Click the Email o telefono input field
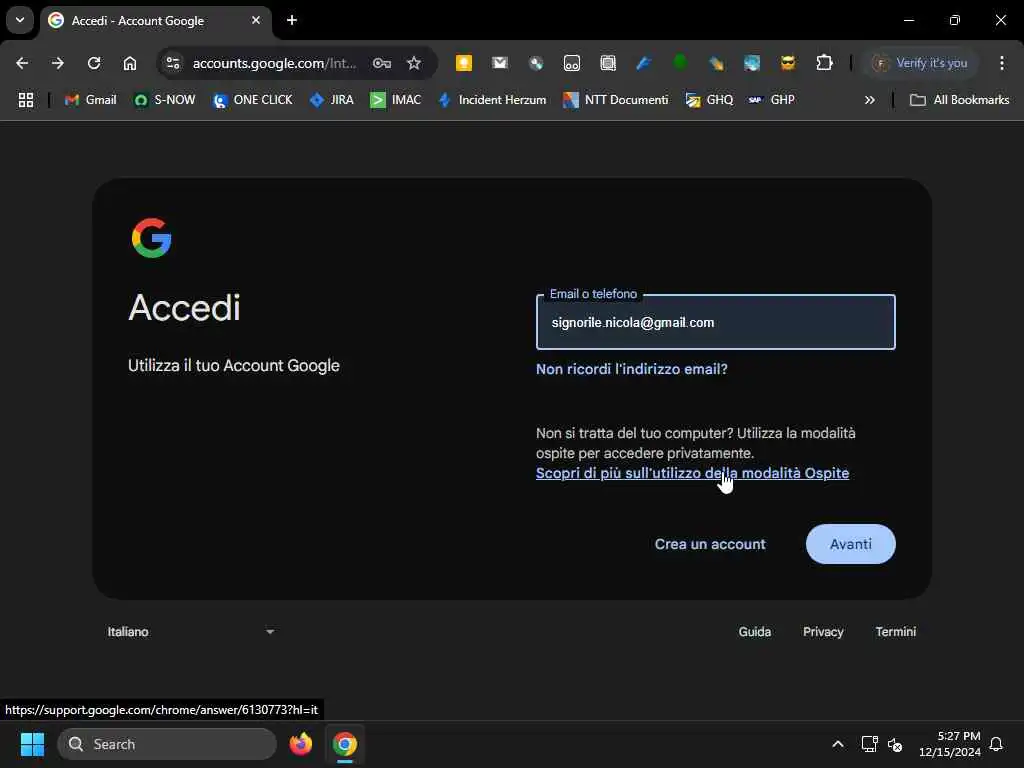Image resolution: width=1024 pixels, height=768 pixels. click(716, 322)
